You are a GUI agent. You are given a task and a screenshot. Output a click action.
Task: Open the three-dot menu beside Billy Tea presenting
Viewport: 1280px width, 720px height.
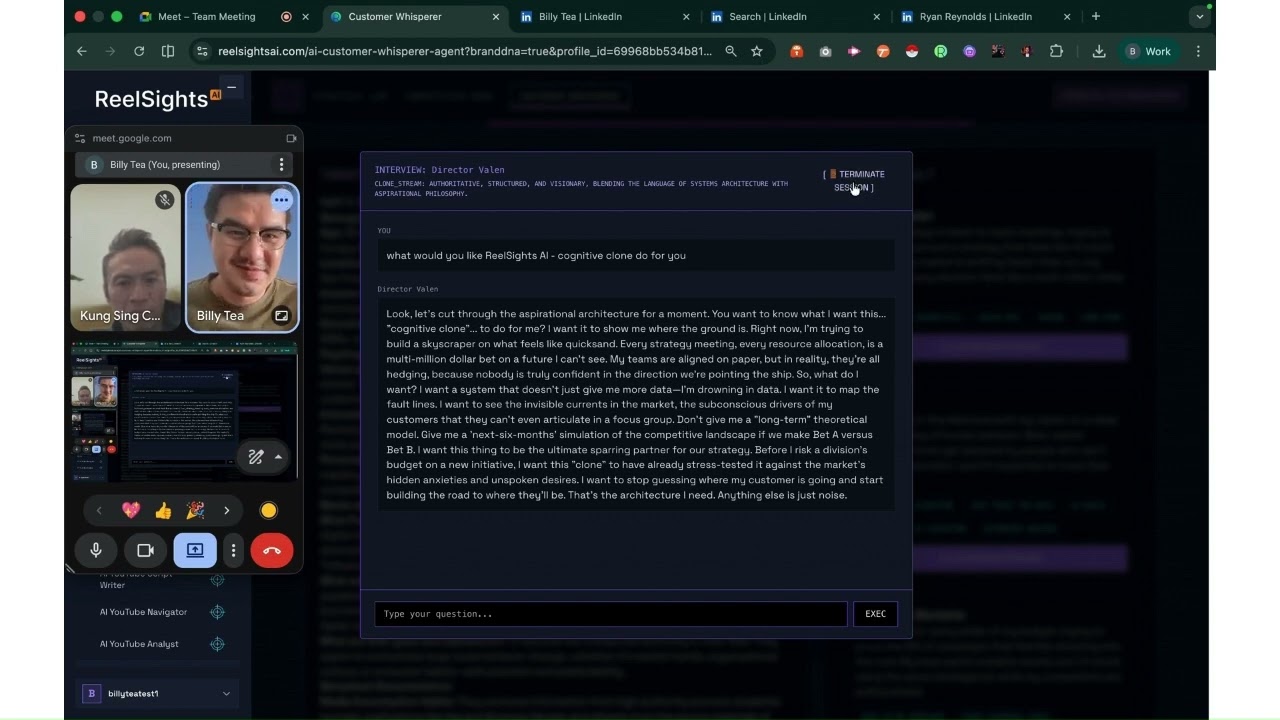281,165
